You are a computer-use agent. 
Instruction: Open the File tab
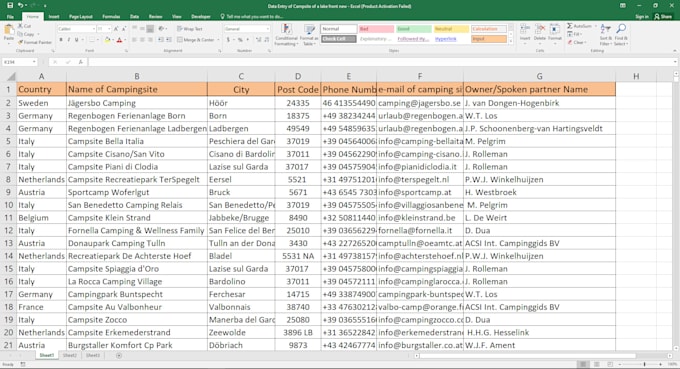[x=10, y=16]
